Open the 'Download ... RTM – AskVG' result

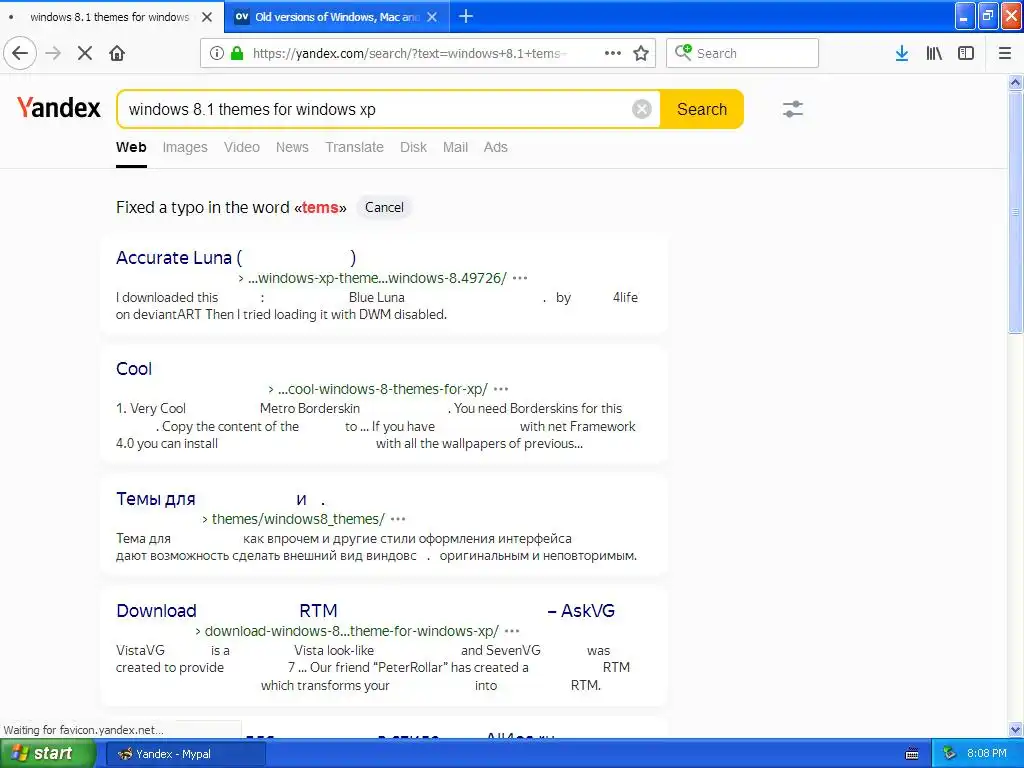point(365,611)
